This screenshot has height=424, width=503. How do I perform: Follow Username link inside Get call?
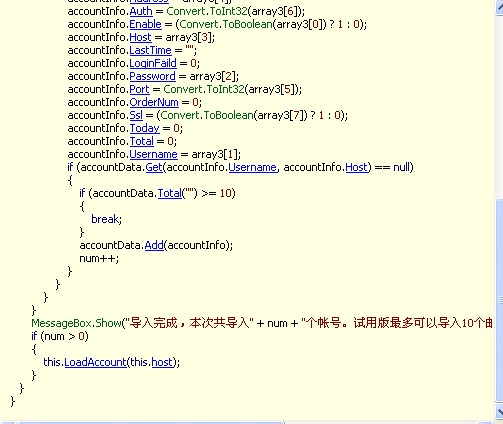pyautogui.click(x=252, y=167)
